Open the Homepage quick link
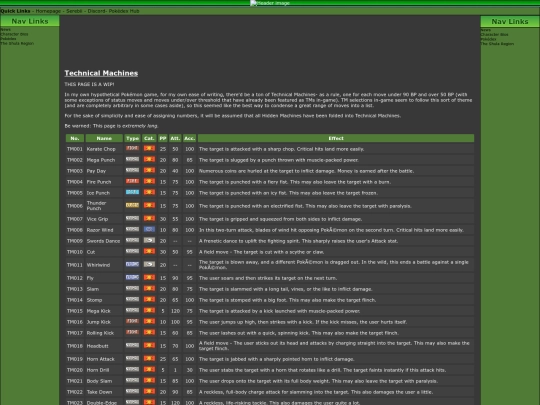 pos(48,11)
